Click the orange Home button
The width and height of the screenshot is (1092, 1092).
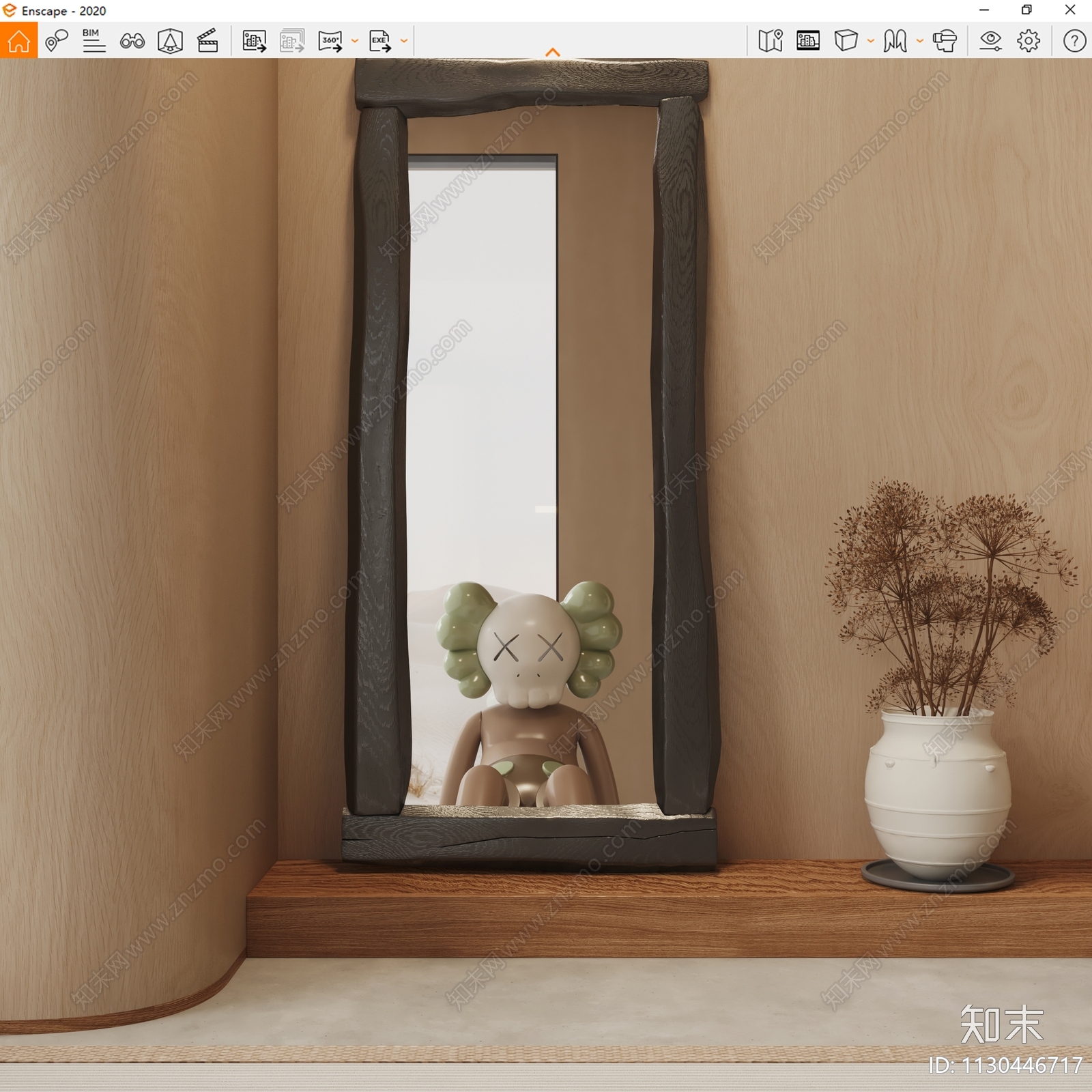pos(18,41)
